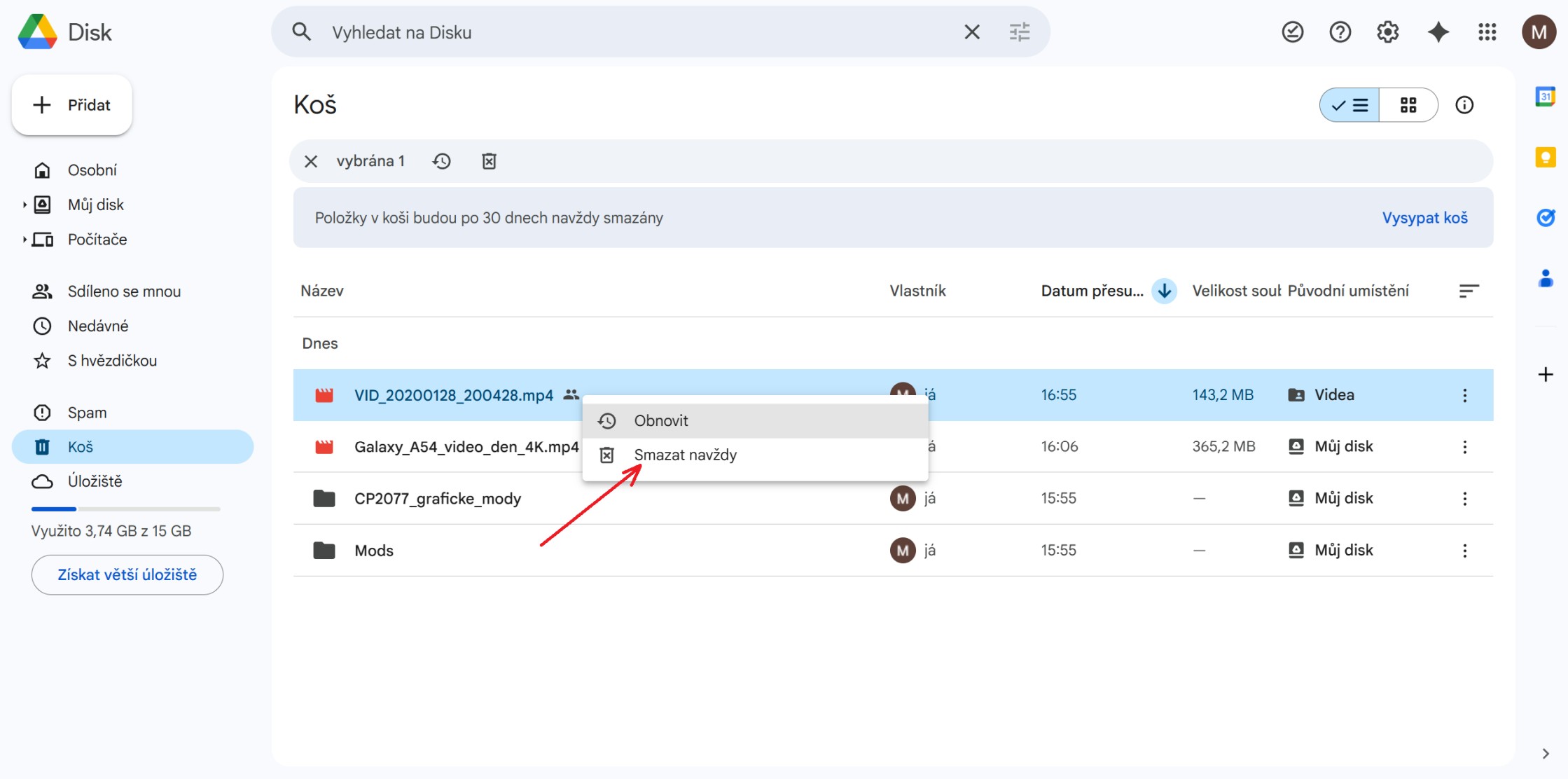Click the Vysypat koš link
This screenshot has height=779, width=1568.
[x=1424, y=218]
